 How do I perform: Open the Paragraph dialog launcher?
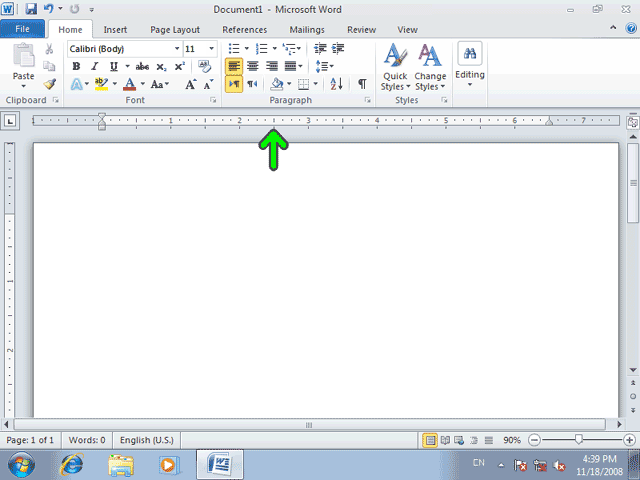367,100
